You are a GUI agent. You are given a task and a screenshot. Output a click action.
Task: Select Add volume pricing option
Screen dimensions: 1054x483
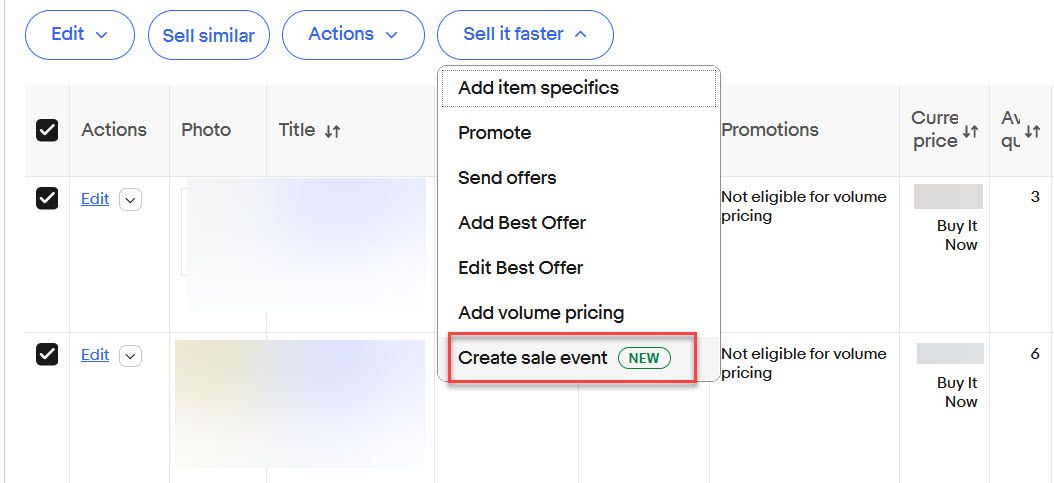[541, 313]
